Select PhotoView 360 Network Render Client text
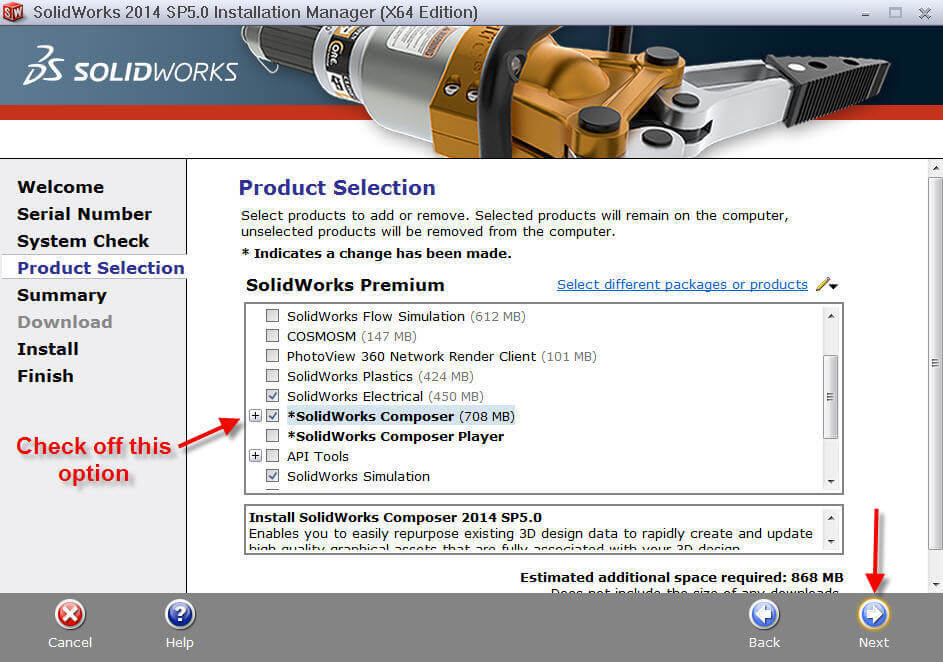This screenshot has height=662, width=943. [441, 357]
